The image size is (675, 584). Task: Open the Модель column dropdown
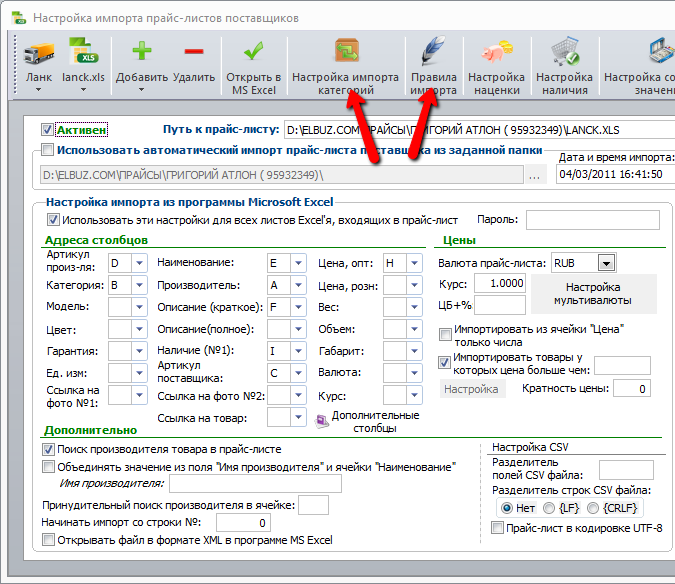(139, 307)
